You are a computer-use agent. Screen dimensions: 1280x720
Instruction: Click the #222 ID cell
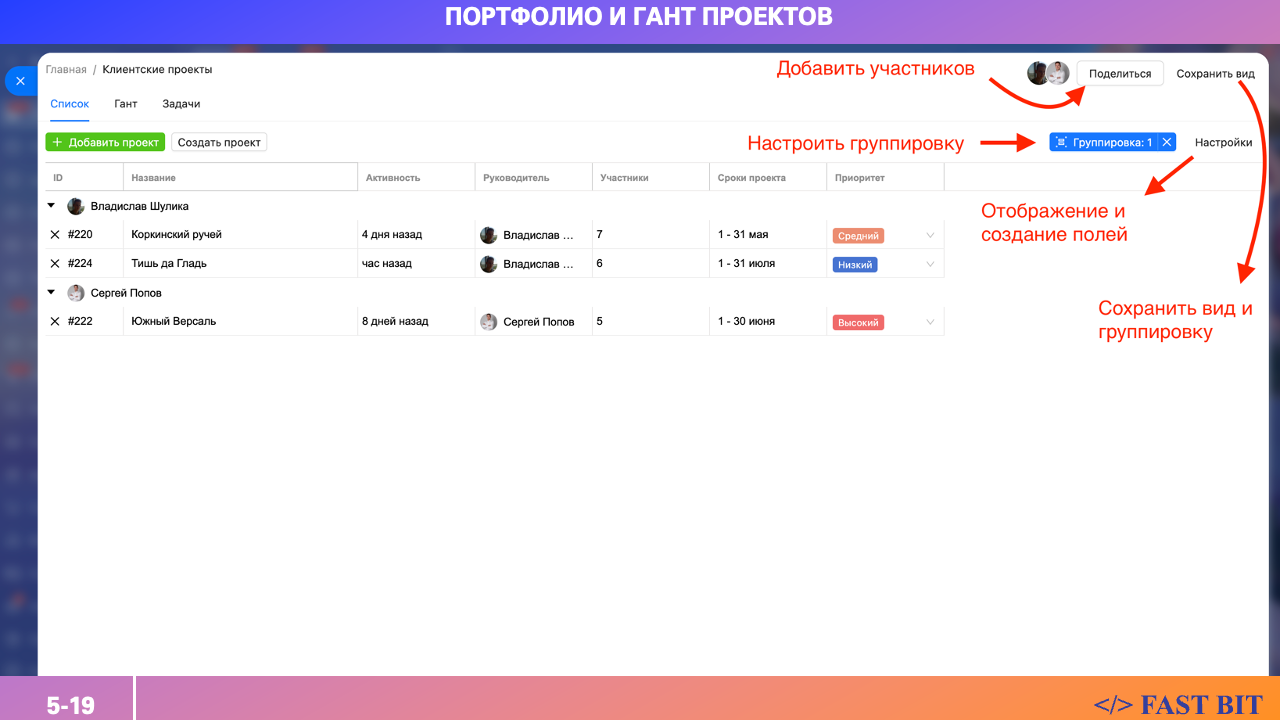(80, 322)
